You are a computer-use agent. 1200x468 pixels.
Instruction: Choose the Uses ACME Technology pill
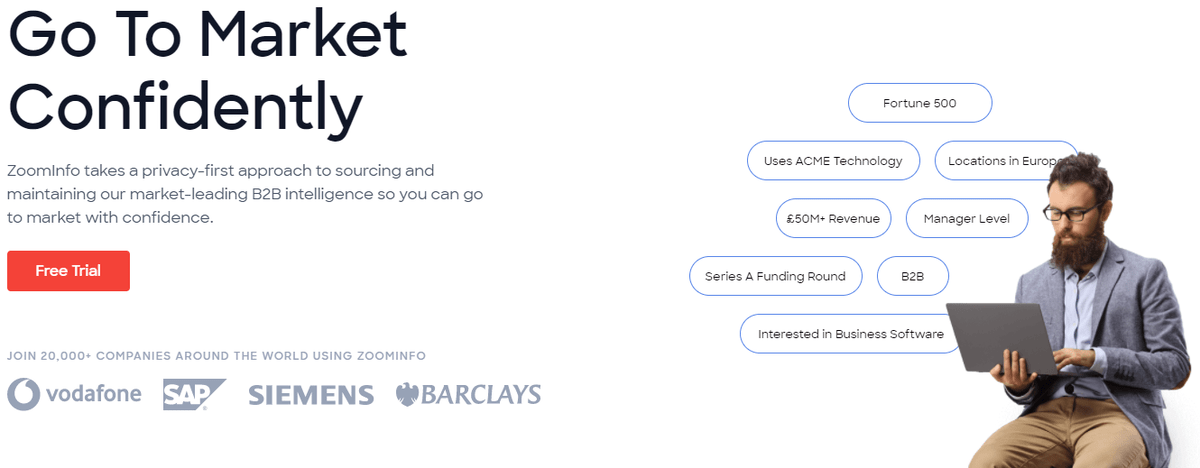tap(833, 161)
